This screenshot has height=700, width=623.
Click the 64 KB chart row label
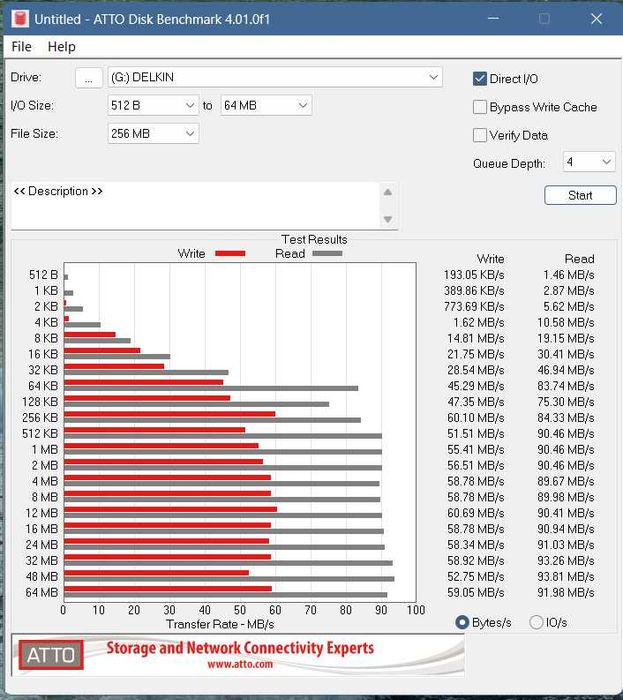(x=43, y=386)
